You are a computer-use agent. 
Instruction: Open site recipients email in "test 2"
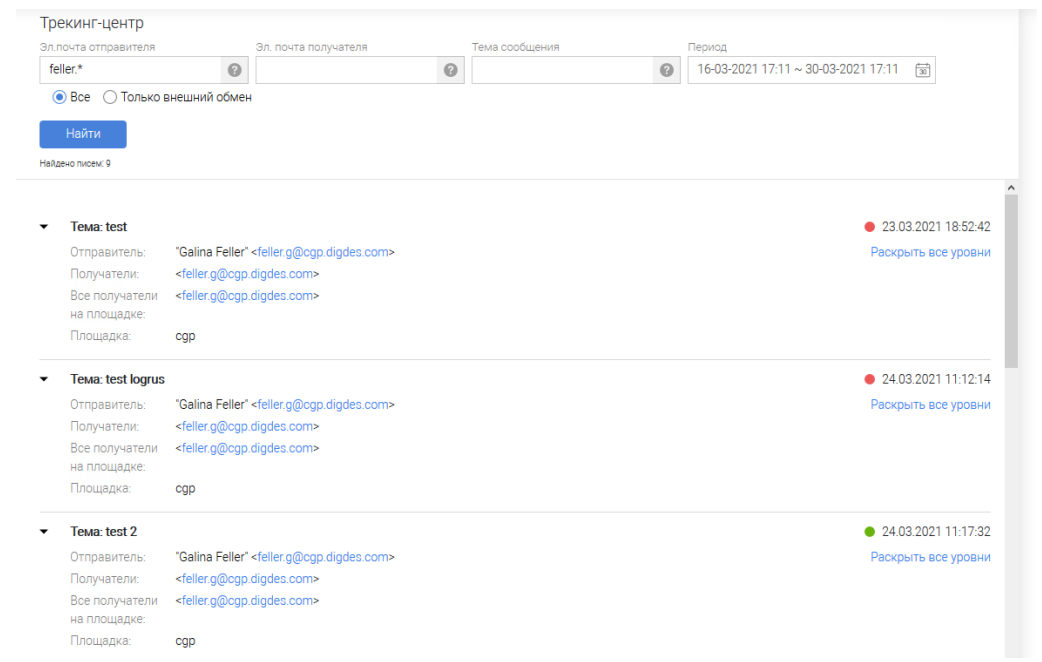coord(247,600)
